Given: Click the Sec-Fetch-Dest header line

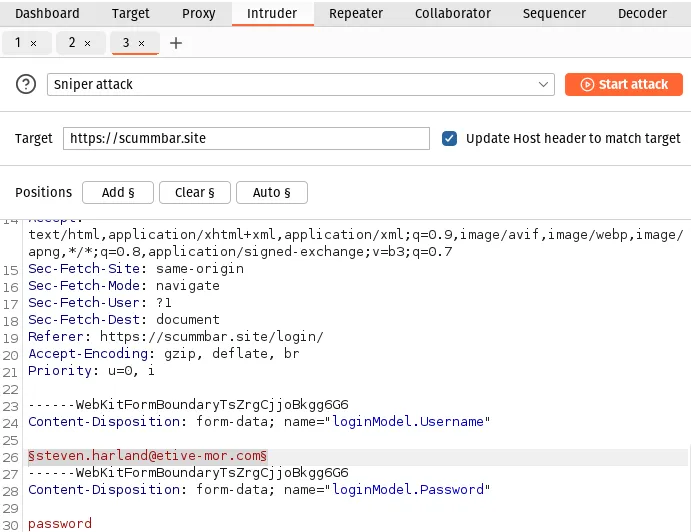Looking at the screenshot, I should tap(124, 319).
